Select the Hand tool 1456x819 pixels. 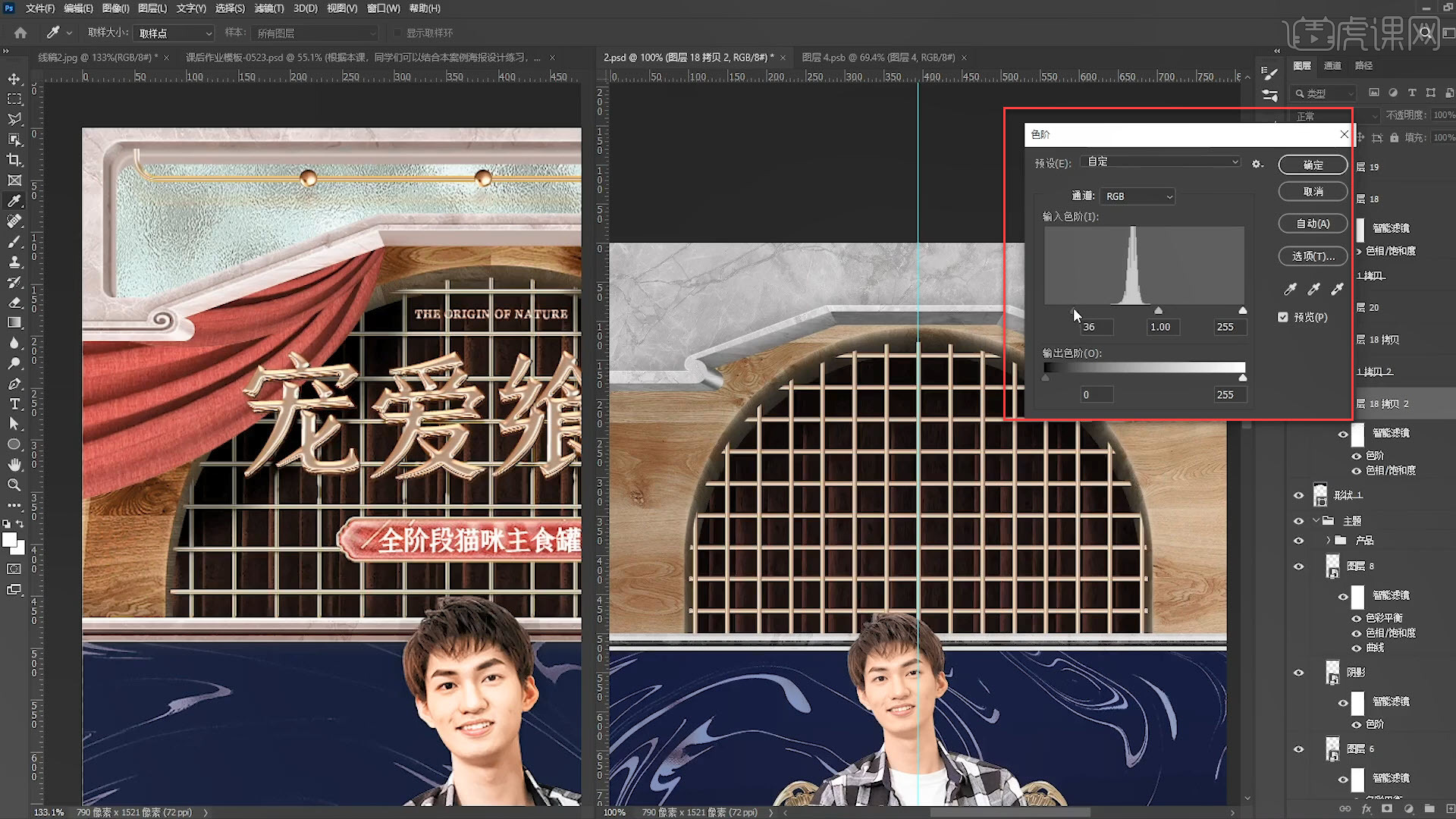pyautogui.click(x=14, y=464)
